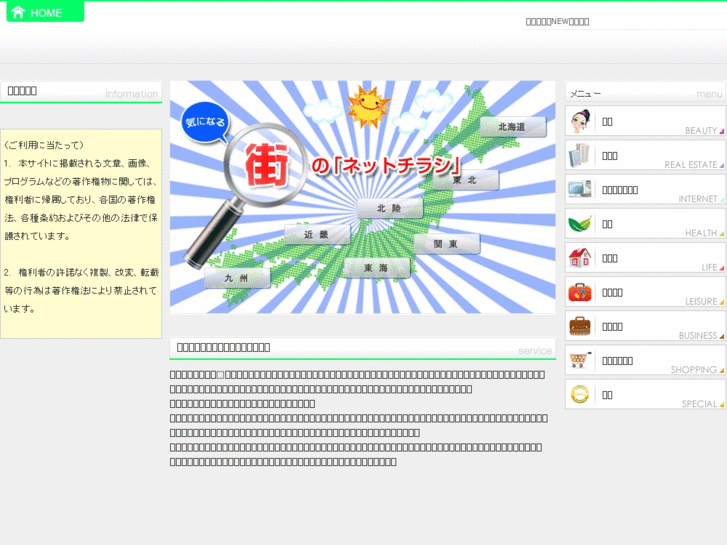The height and width of the screenshot is (545, 727).
Task: Click the smiling sun graphic
Action: click(368, 106)
